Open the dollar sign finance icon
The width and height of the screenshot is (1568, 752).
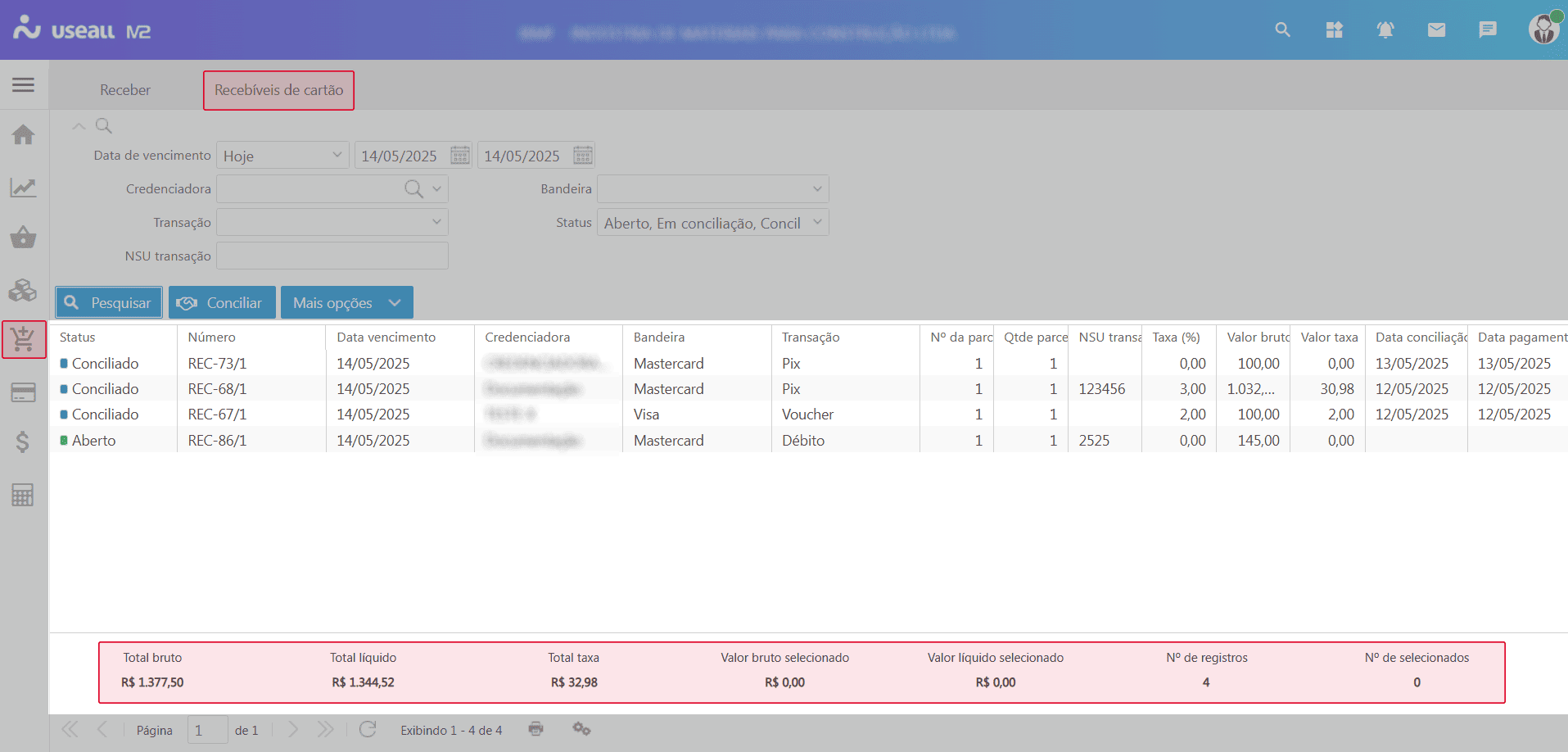[x=23, y=442]
